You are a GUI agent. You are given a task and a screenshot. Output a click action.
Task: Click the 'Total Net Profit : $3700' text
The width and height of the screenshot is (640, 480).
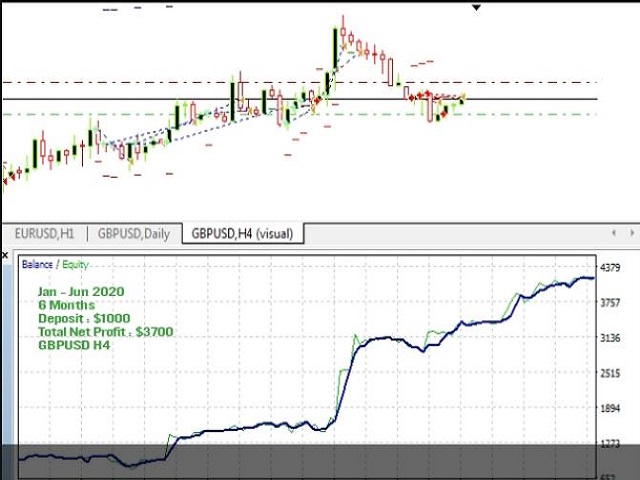(106, 332)
